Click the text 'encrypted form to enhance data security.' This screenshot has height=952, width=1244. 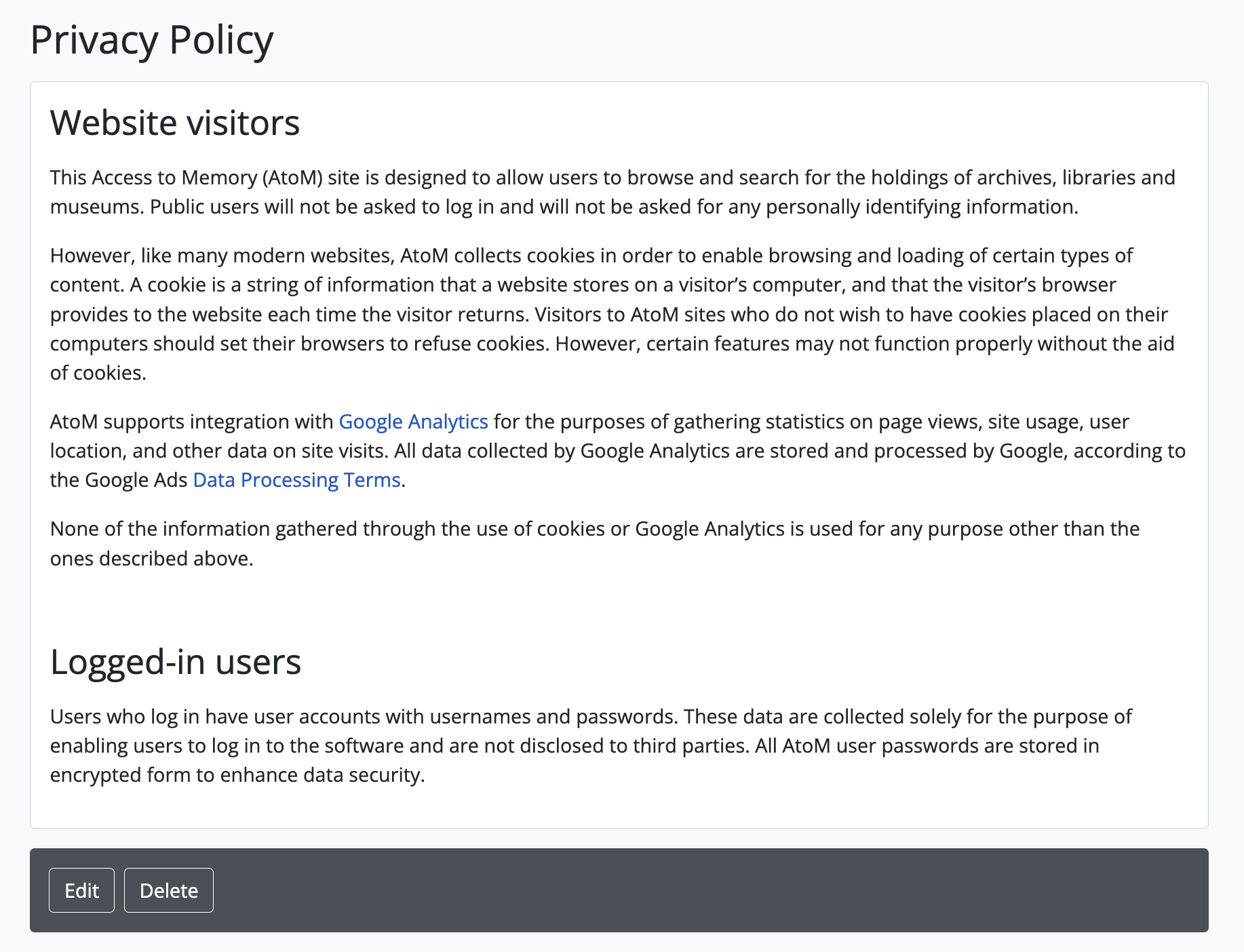coord(237,775)
